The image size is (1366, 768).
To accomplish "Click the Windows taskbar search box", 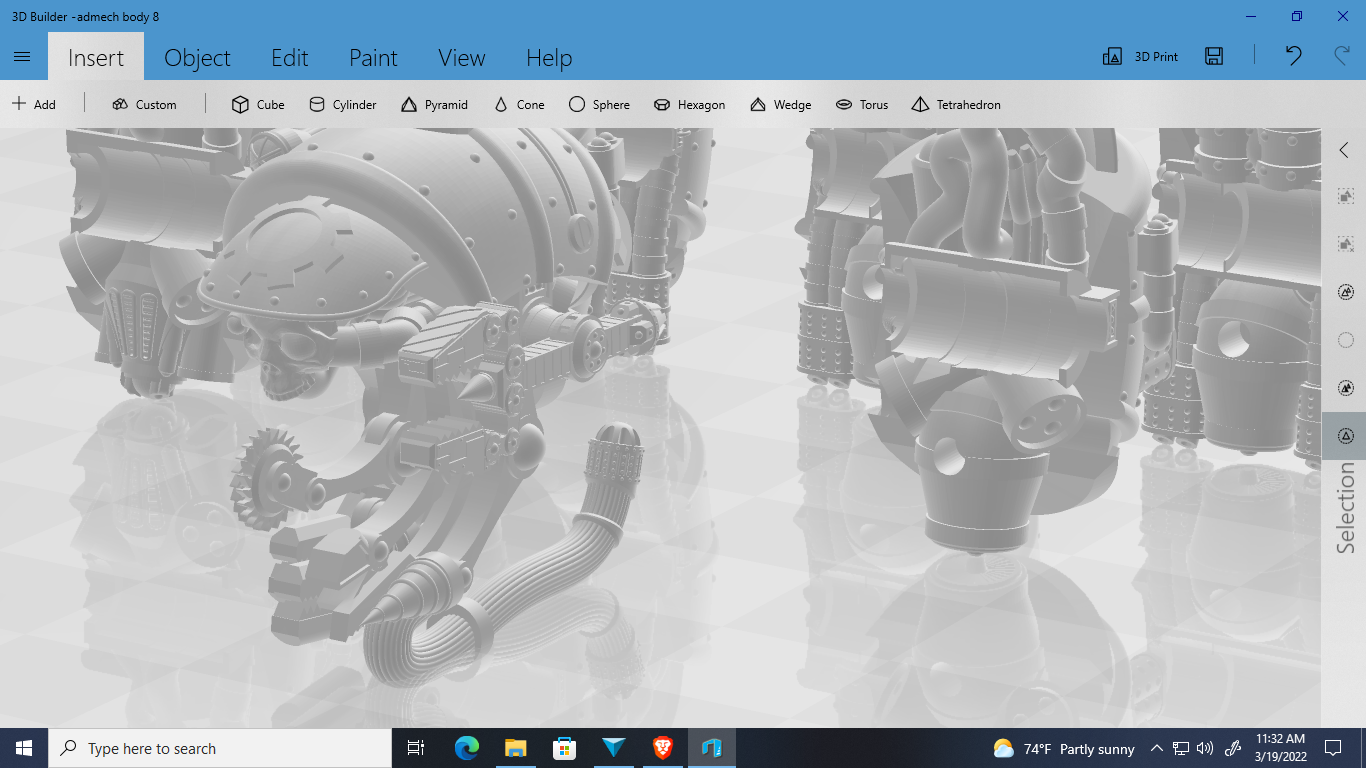I will pyautogui.click(x=220, y=748).
